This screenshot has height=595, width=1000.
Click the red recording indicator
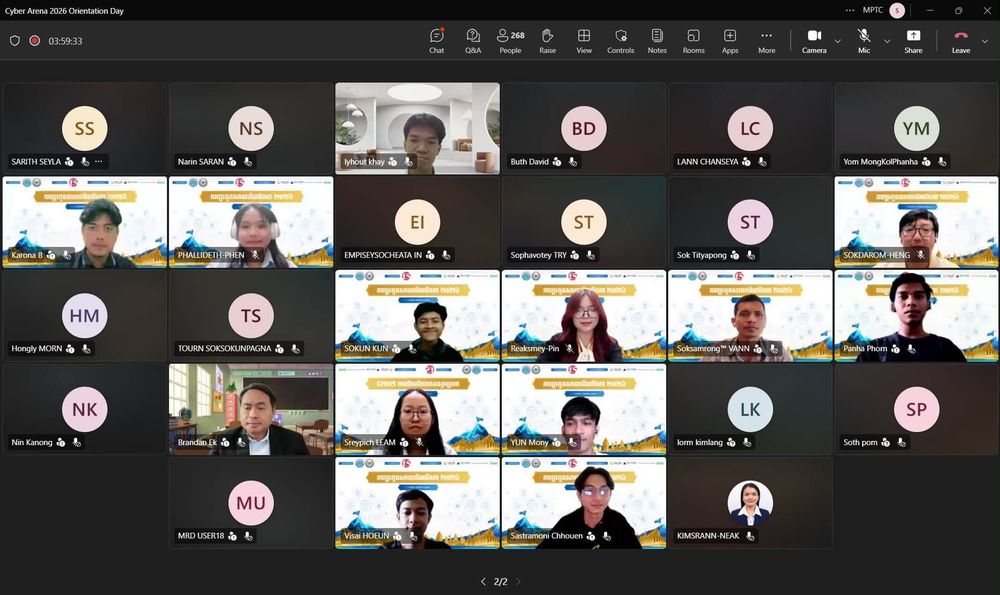click(x=34, y=41)
